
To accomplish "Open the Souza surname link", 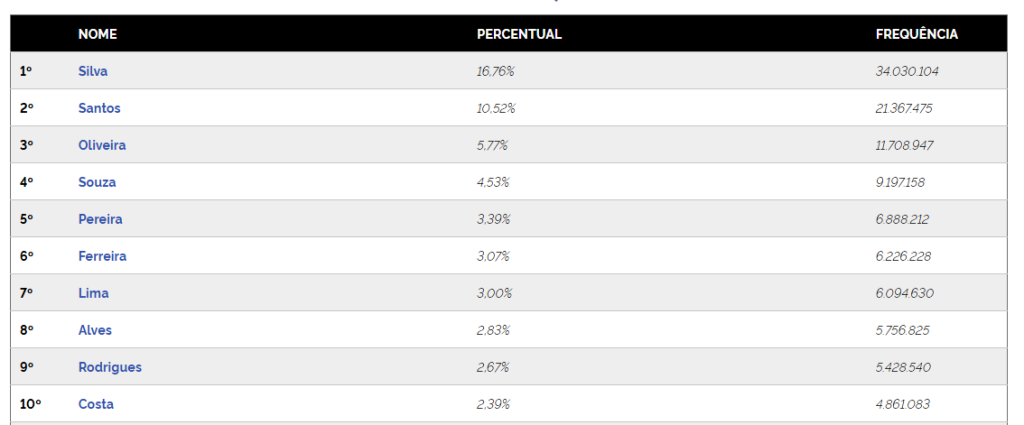I will (x=97, y=182).
